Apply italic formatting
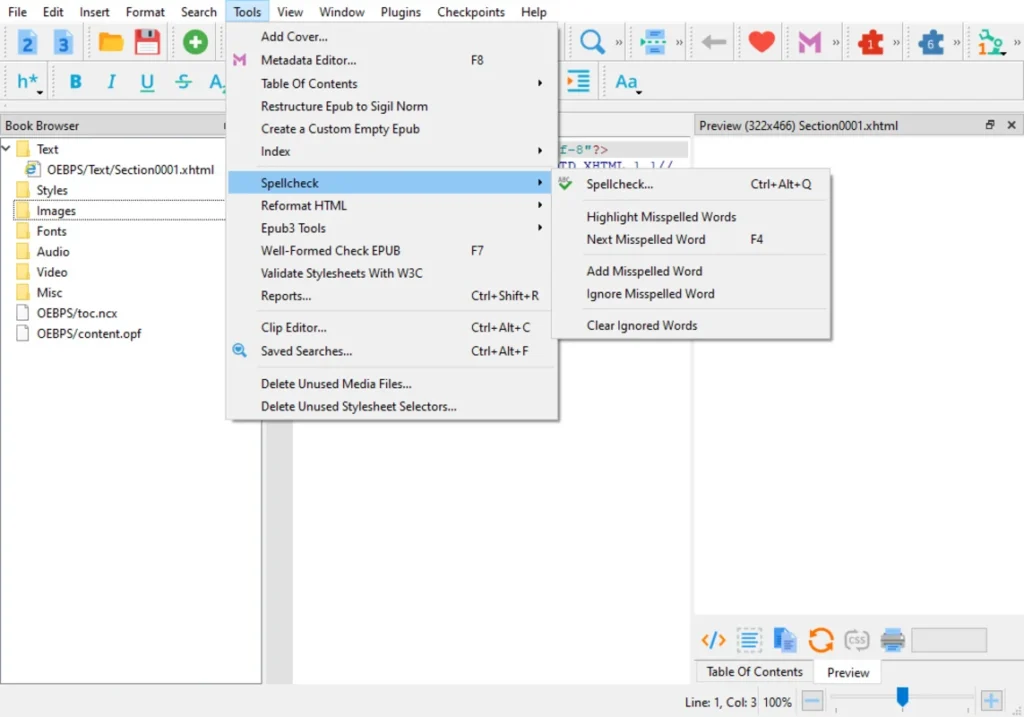Screen dimensions: 1024x717 [x=112, y=82]
